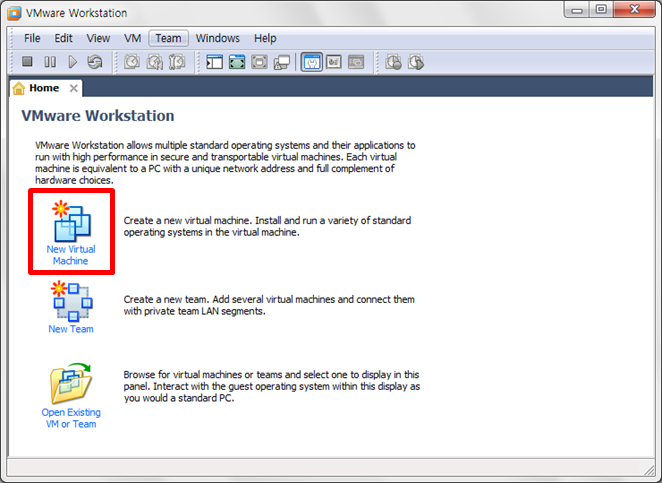Click the Record session toolbar icon
This screenshot has width=662, height=483.
(x=393, y=62)
